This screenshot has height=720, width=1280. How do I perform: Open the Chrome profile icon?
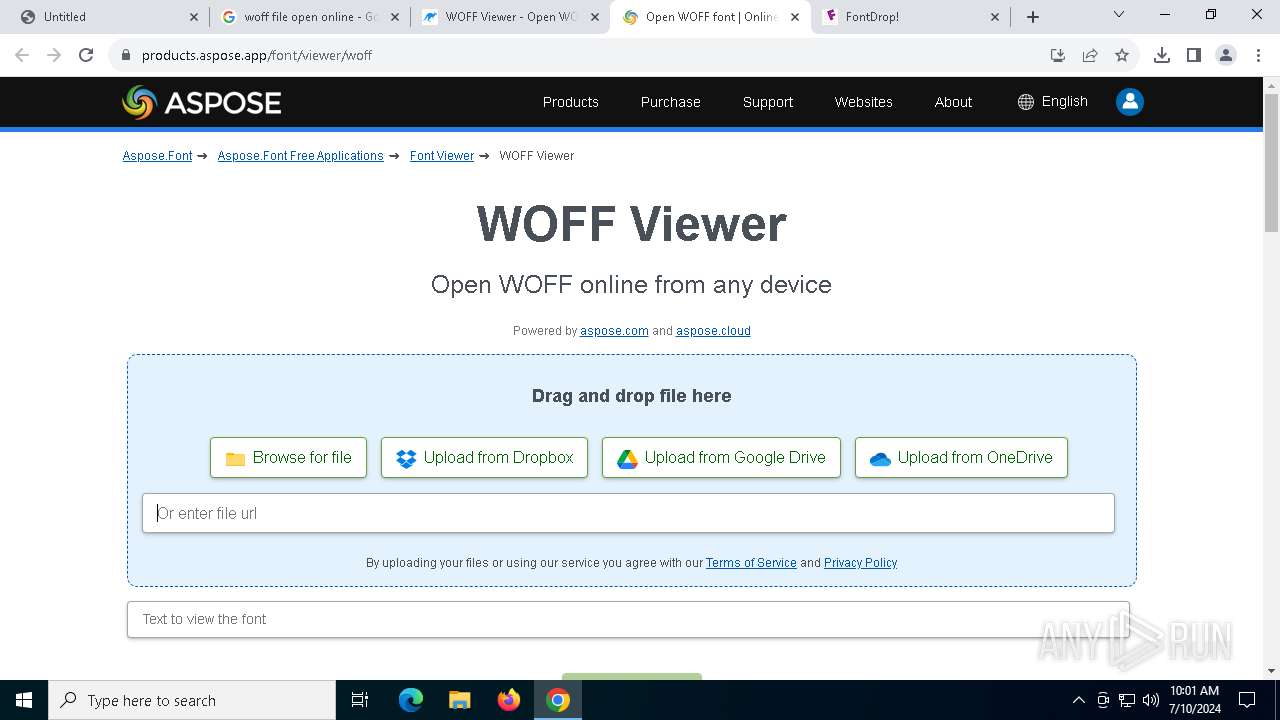(x=1226, y=55)
